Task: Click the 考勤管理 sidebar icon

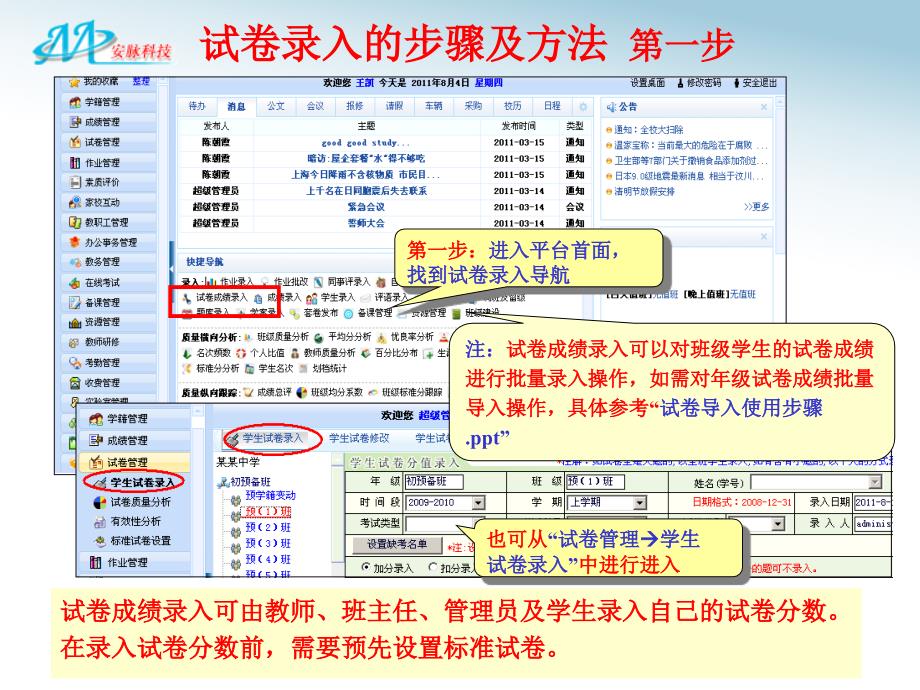Action: click(x=75, y=362)
